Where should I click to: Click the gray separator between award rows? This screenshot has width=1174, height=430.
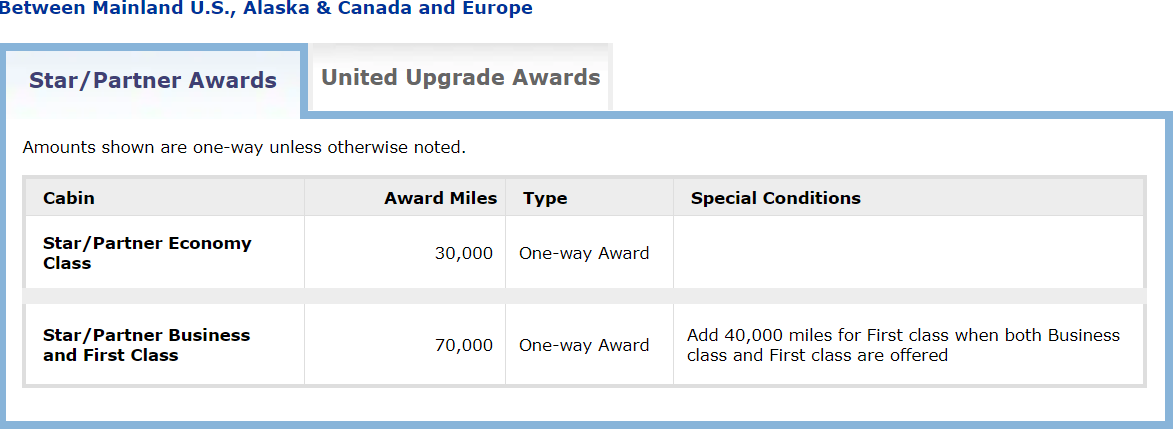(x=584, y=296)
